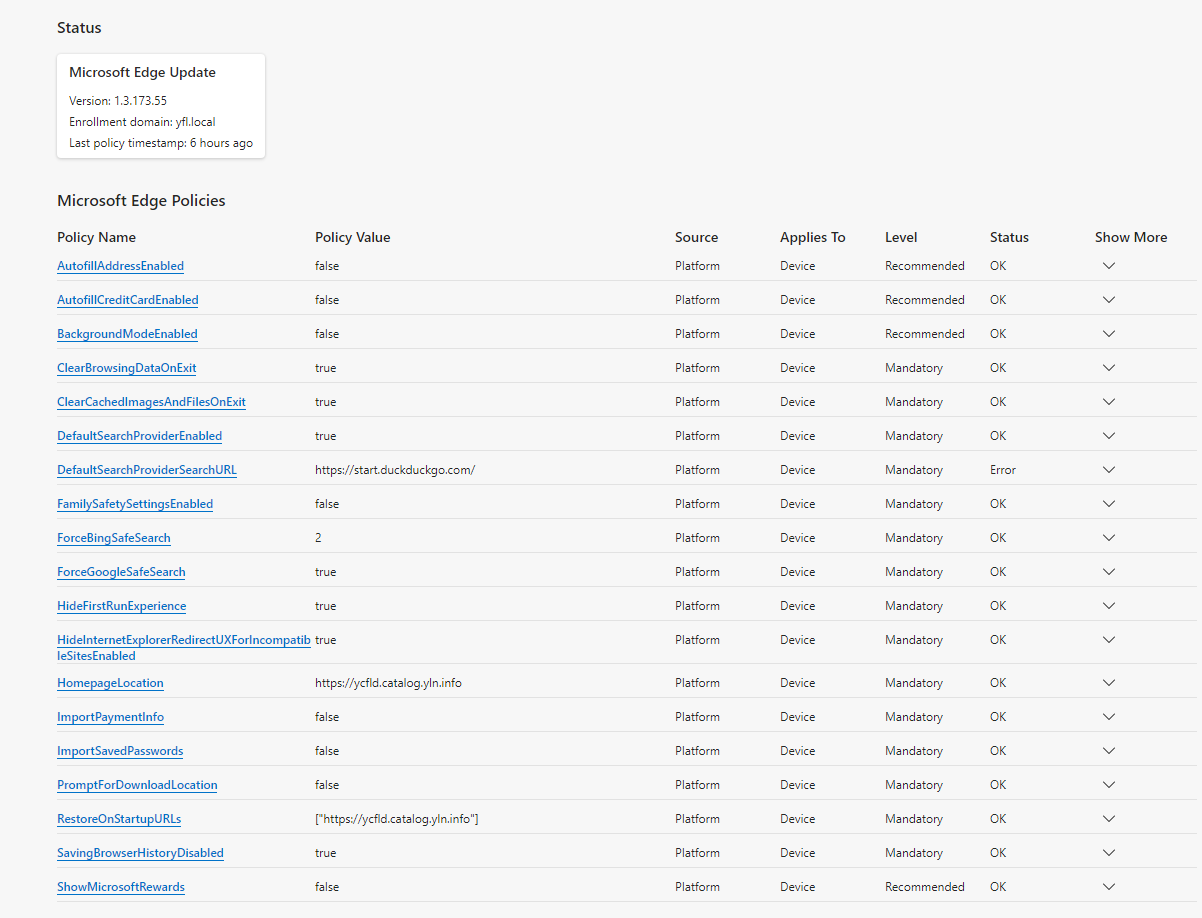Click the Policy Value column header
Screen dimensions: 1202x918
coord(353,237)
